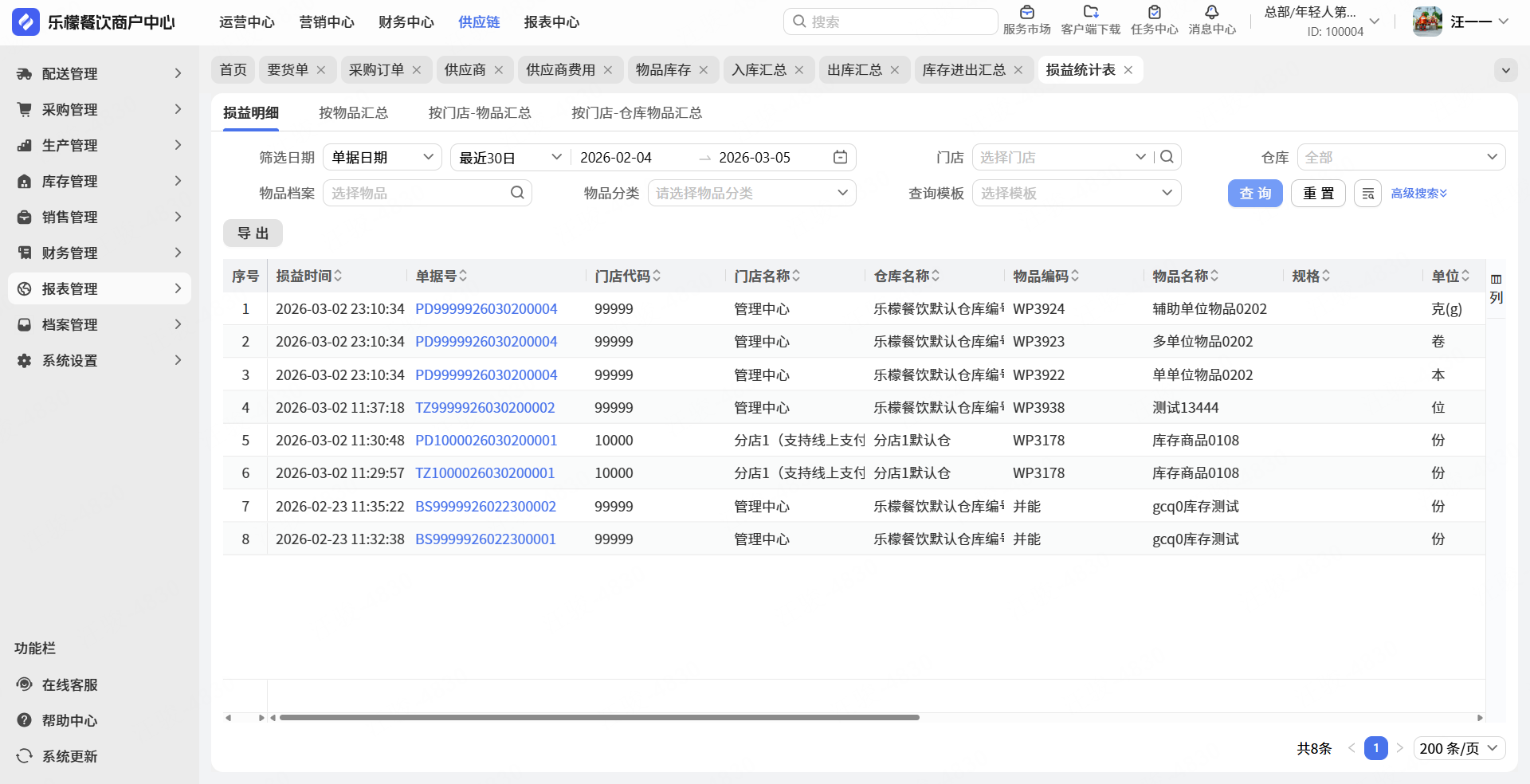Image resolution: width=1530 pixels, height=784 pixels.
Task: Open the 消息中心 notification bell
Action: [1211, 13]
